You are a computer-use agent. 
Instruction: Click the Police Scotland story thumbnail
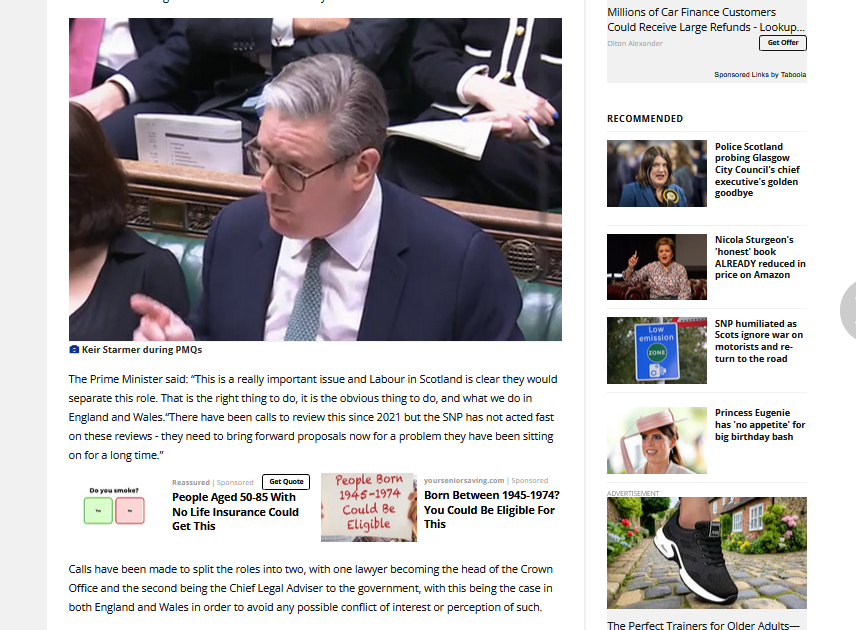tap(657, 174)
